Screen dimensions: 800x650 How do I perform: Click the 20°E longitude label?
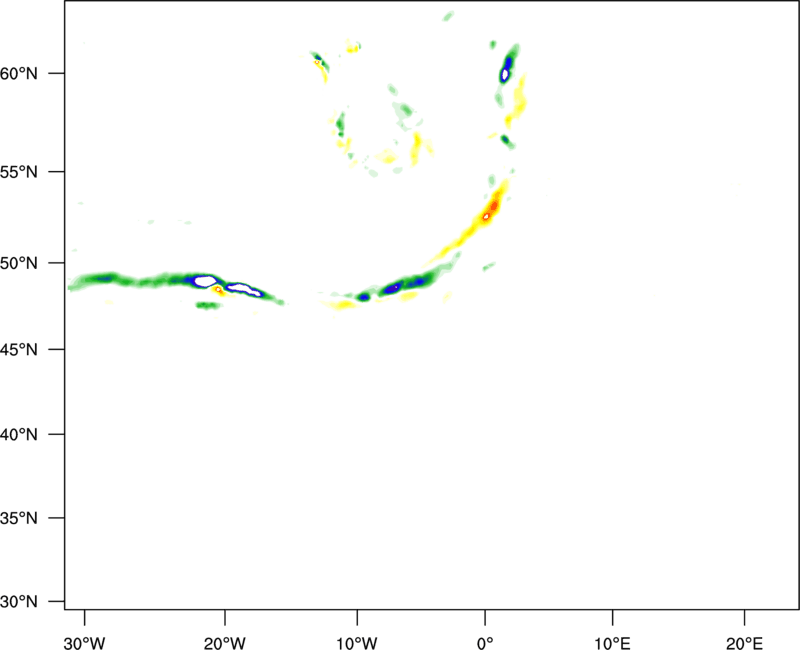(x=744, y=643)
